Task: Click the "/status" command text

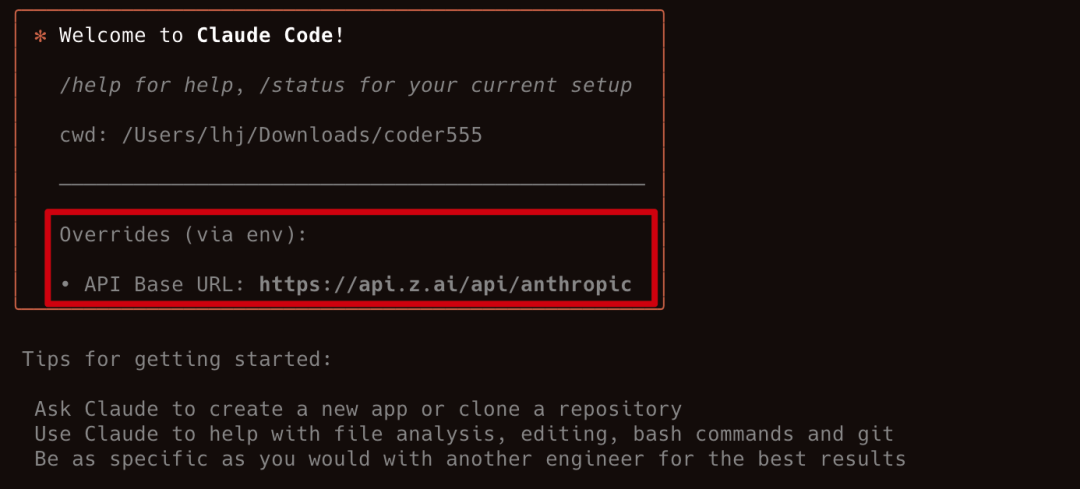Action: click(x=302, y=85)
